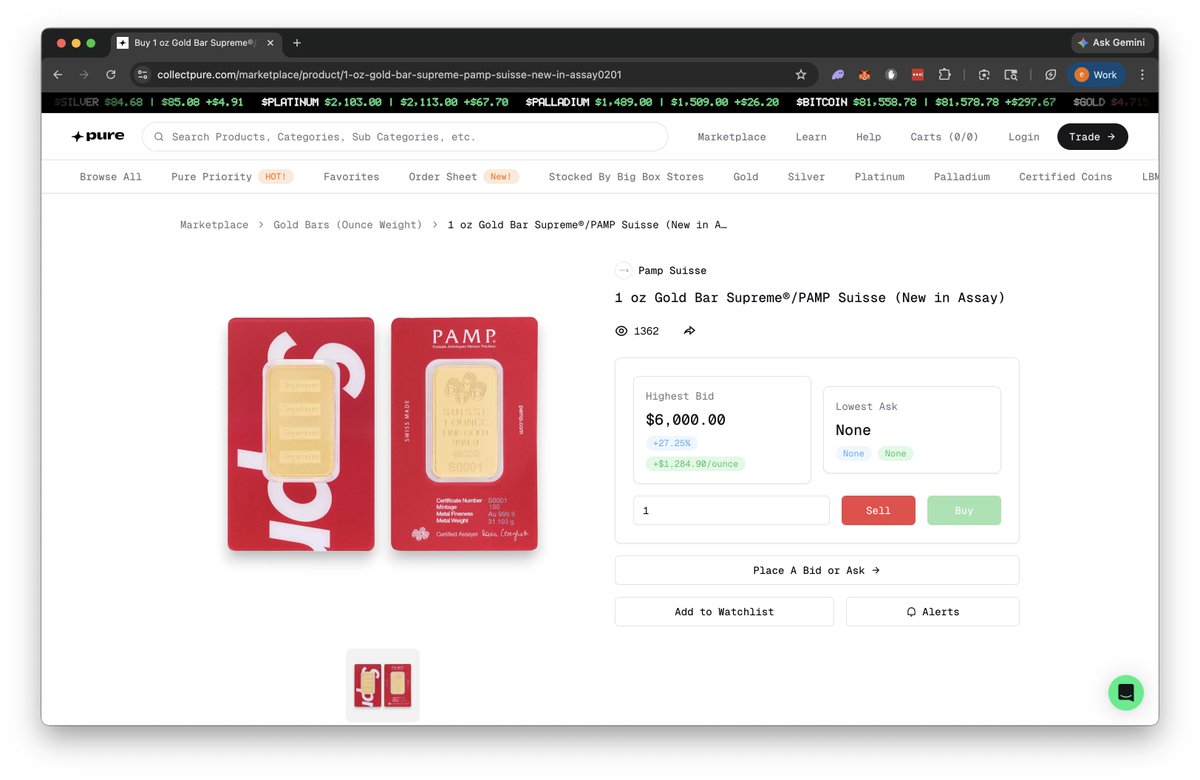Open Carts (0/0)
1200x780 pixels.
pos(944,137)
